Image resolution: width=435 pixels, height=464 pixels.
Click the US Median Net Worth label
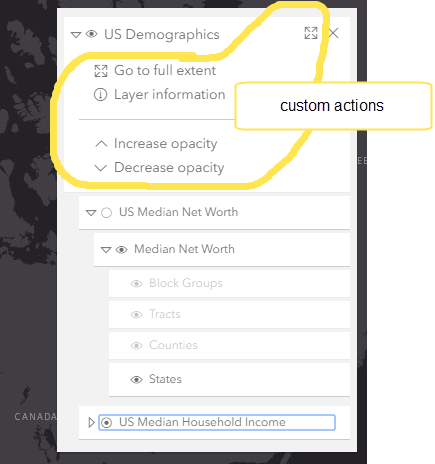tap(178, 212)
